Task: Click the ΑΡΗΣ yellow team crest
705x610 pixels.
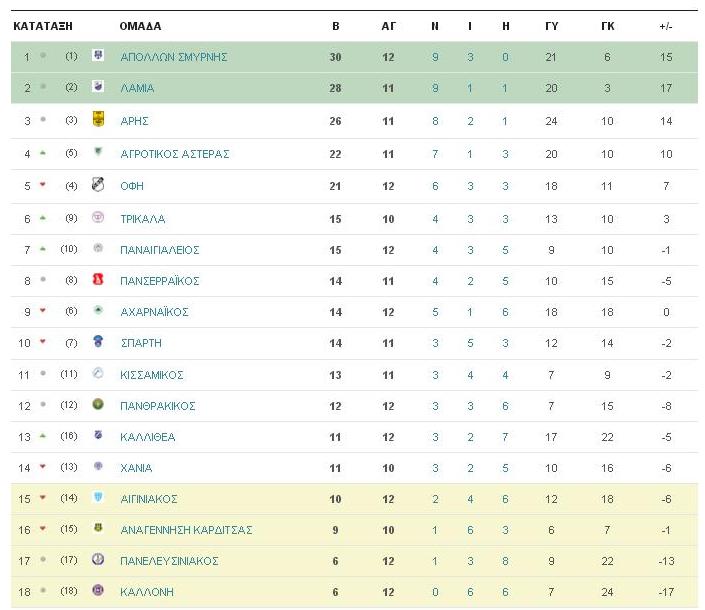Action: (x=98, y=119)
